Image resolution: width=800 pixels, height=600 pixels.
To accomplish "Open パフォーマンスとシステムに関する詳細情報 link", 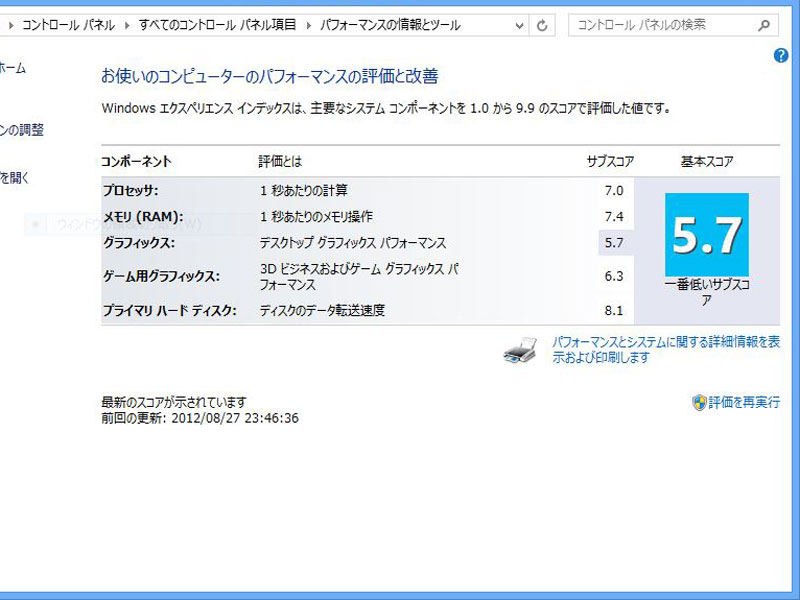I will click(666, 349).
